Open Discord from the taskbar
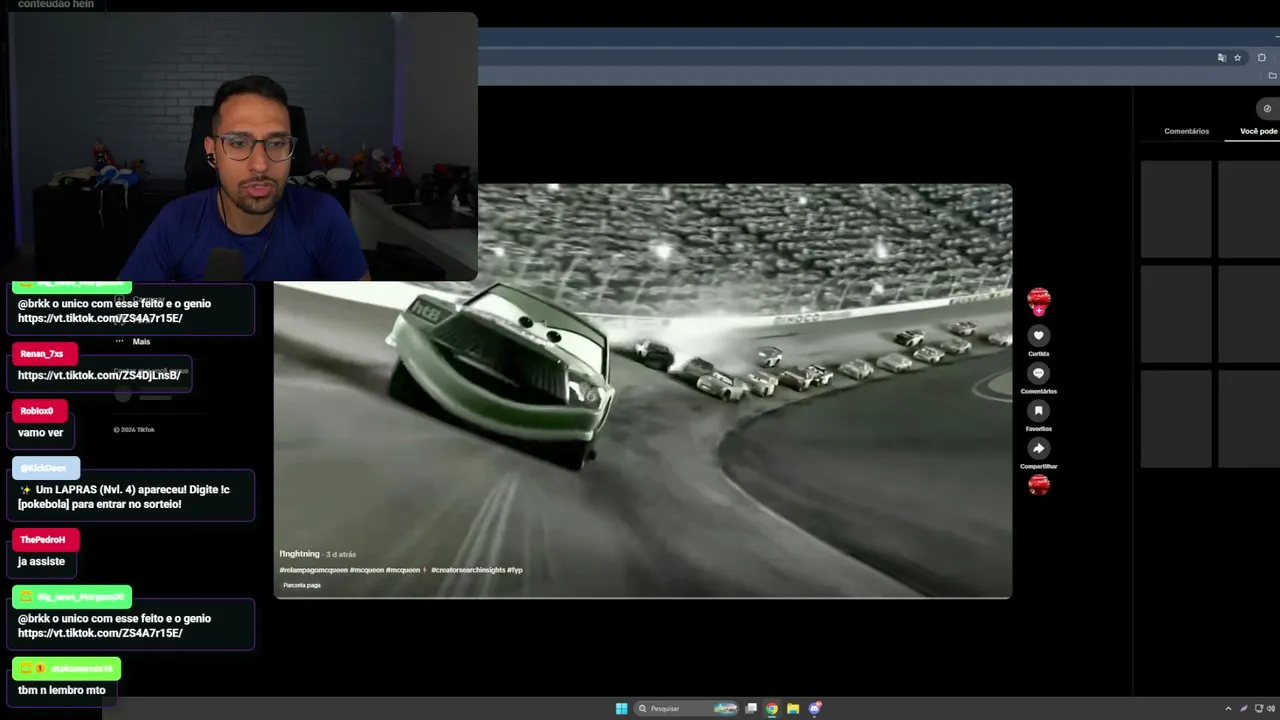The width and height of the screenshot is (1280, 720). 815,709
